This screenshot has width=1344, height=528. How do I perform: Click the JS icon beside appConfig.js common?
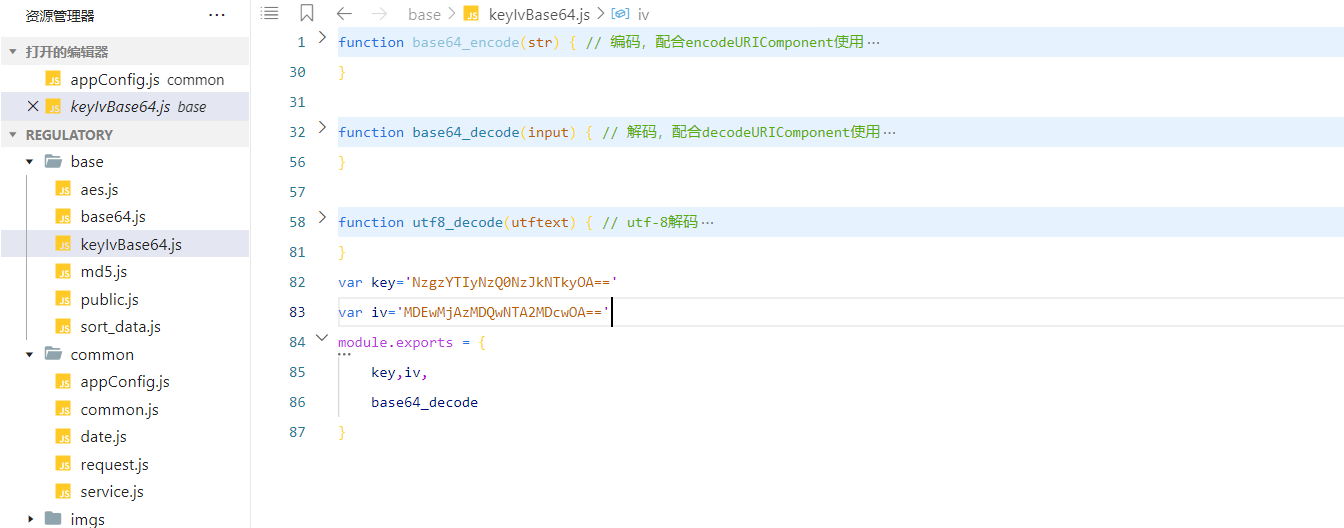(54, 79)
